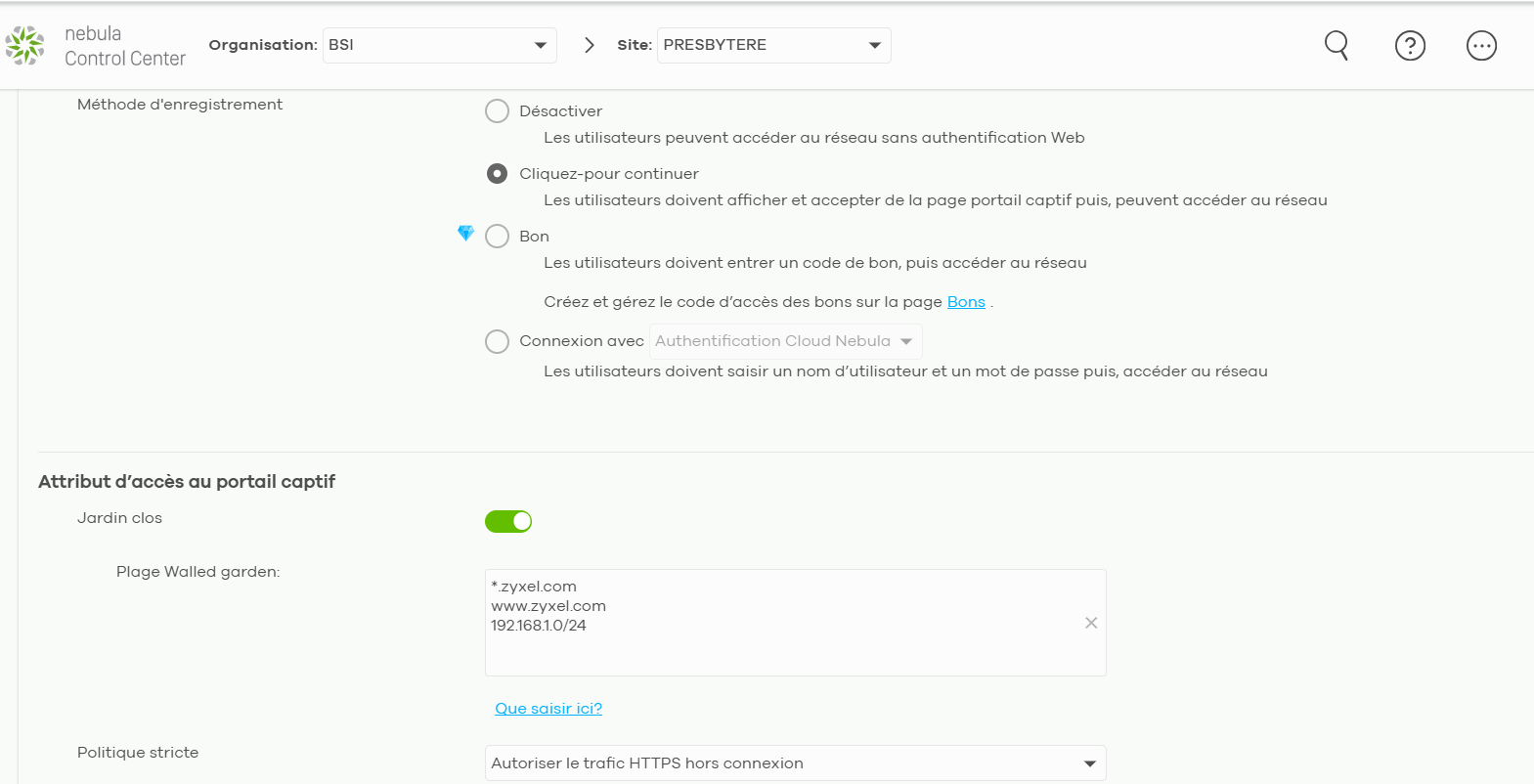Image resolution: width=1534 pixels, height=784 pixels.
Task: Select the Désactiver radio button
Action: pos(497,110)
